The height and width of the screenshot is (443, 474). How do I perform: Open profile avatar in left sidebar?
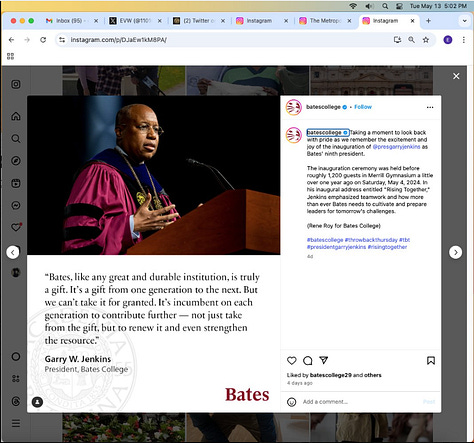16,272
